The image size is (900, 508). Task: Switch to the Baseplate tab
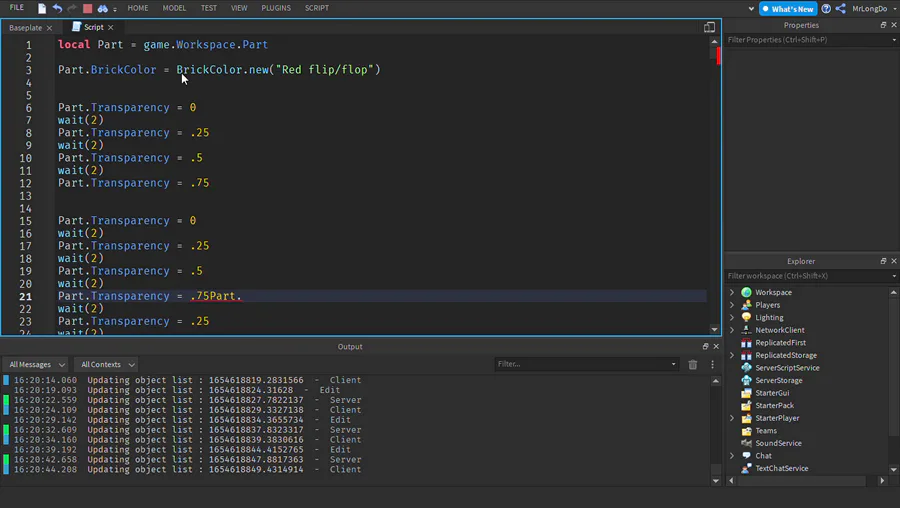coord(26,28)
